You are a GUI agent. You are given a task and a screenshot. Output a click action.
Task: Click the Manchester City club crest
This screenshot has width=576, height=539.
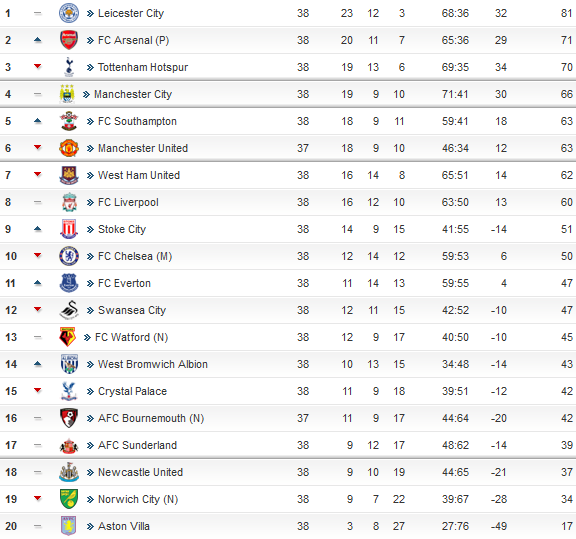click(67, 94)
